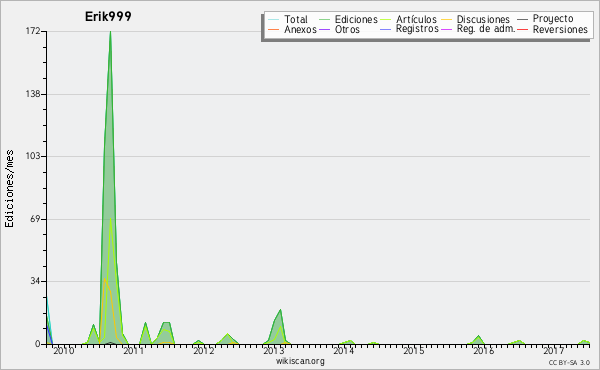The width and height of the screenshot is (600, 370).
Task: Click the 2010 x-axis label
Action: point(64,350)
